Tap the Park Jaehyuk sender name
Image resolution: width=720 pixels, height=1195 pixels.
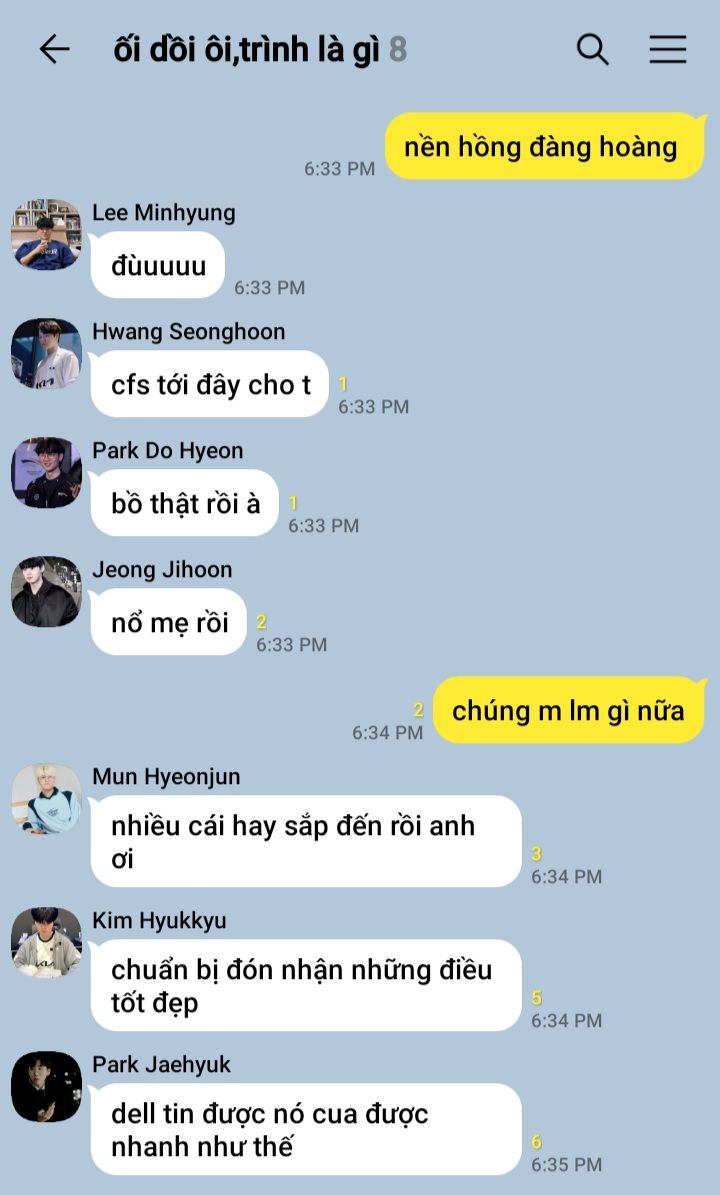coord(162,1064)
